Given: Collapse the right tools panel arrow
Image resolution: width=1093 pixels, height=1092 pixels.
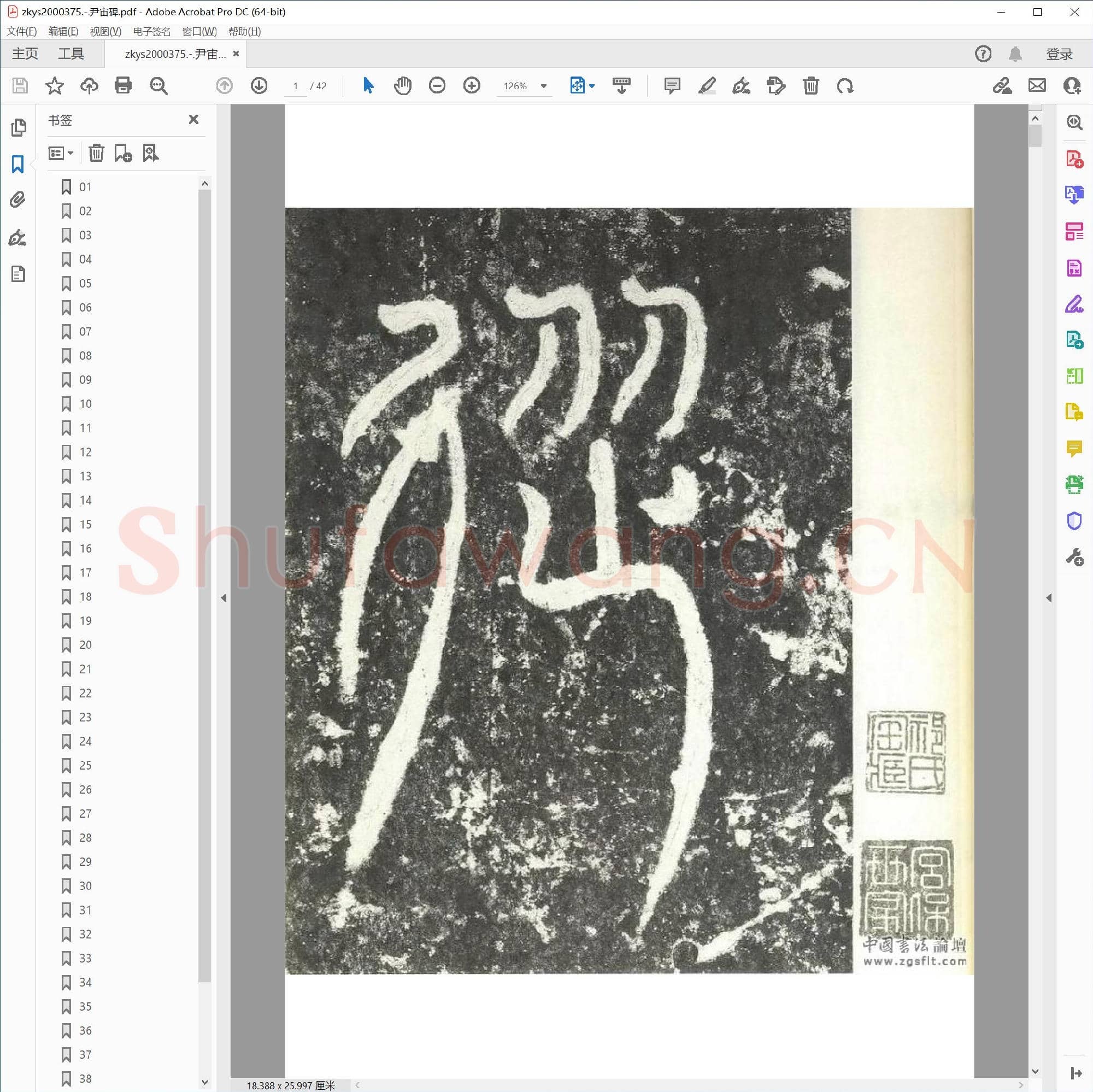Looking at the screenshot, I should pyautogui.click(x=1049, y=597).
